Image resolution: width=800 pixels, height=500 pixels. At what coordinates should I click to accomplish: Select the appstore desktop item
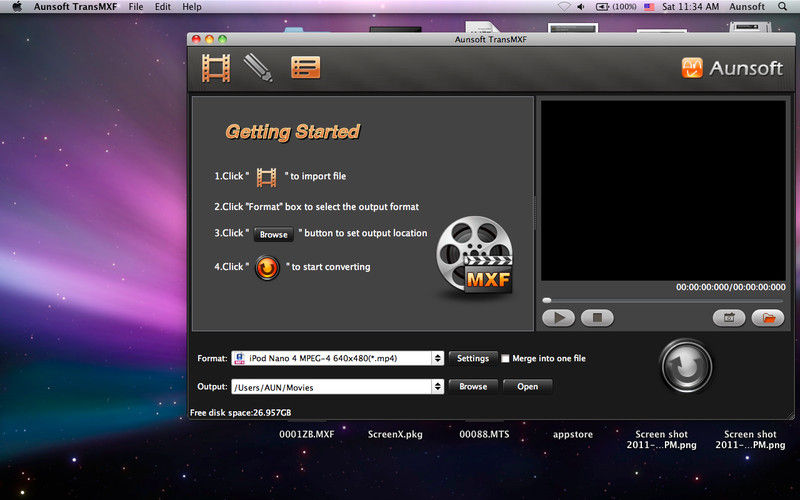tap(573, 434)
